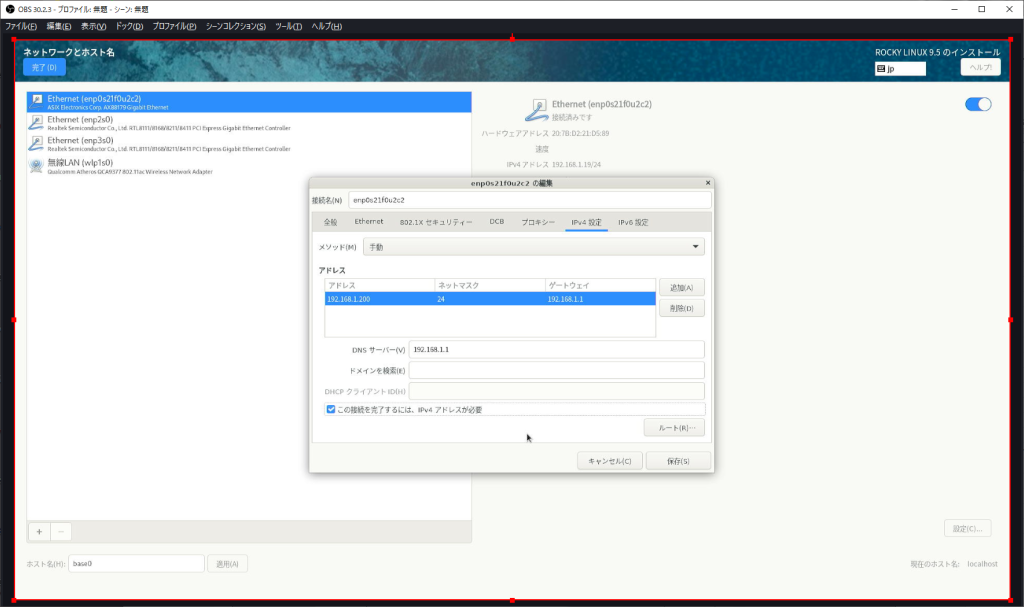Switch to the IPv6 設定 tab
Image resolution: width=1024 pixels, height=607 pixels.
(x=633, y=222)
